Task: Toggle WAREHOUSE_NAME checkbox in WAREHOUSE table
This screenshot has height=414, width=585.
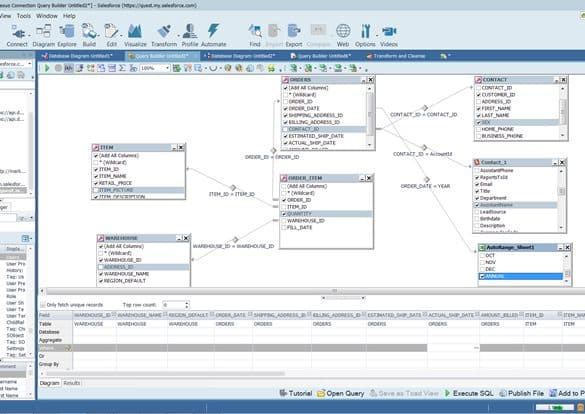Action: point(101,274)
